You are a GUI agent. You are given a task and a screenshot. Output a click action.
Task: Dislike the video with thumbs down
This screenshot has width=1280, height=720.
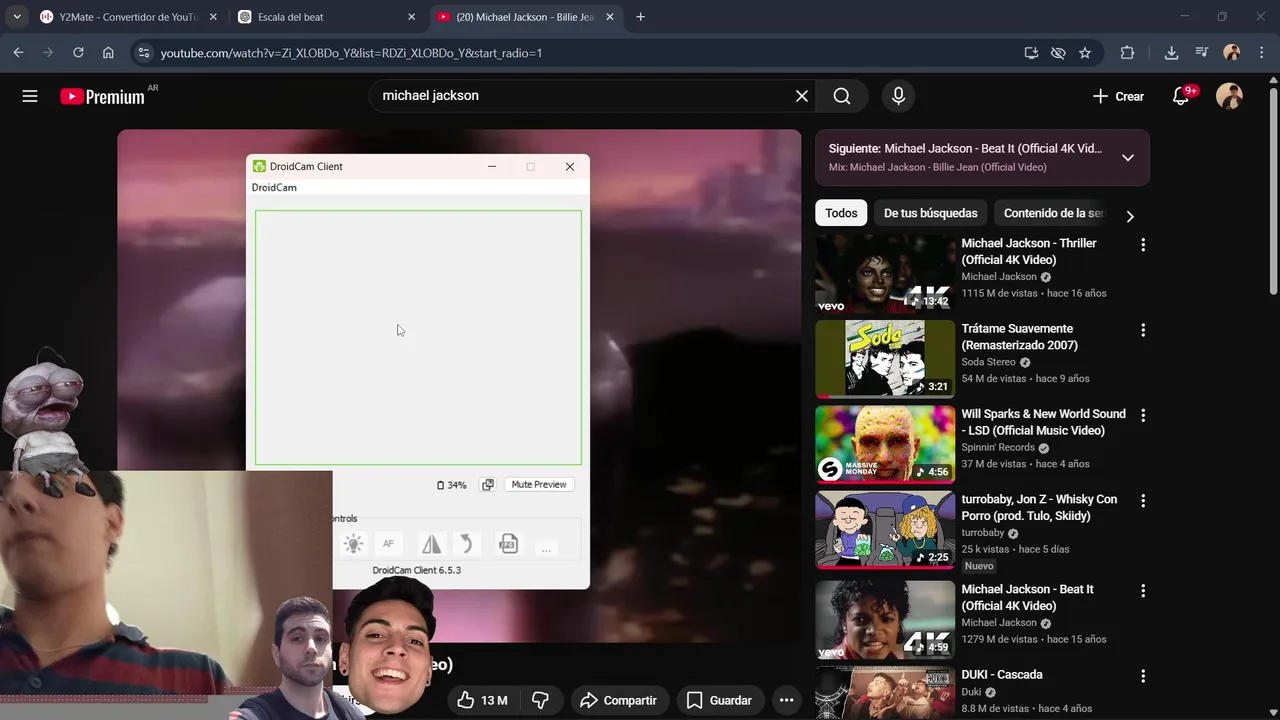pyautogui.click(x=540, y=700)
